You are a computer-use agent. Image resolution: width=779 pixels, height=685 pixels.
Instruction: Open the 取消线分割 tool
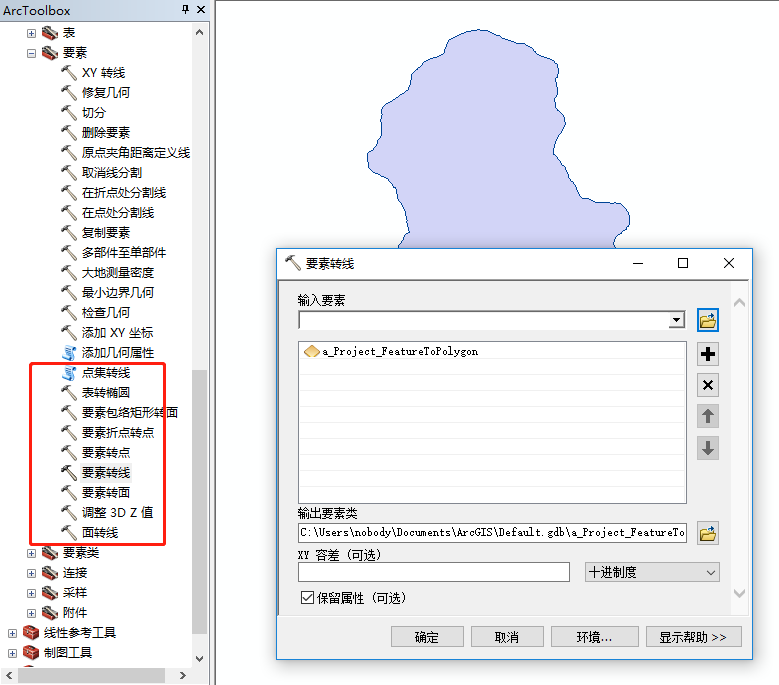[112, 173]
